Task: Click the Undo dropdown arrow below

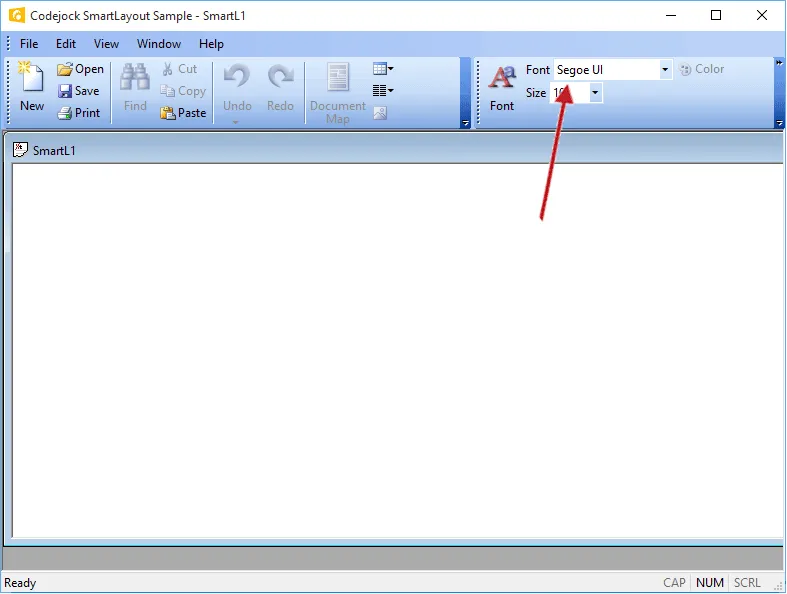Action: click(236, 122)
